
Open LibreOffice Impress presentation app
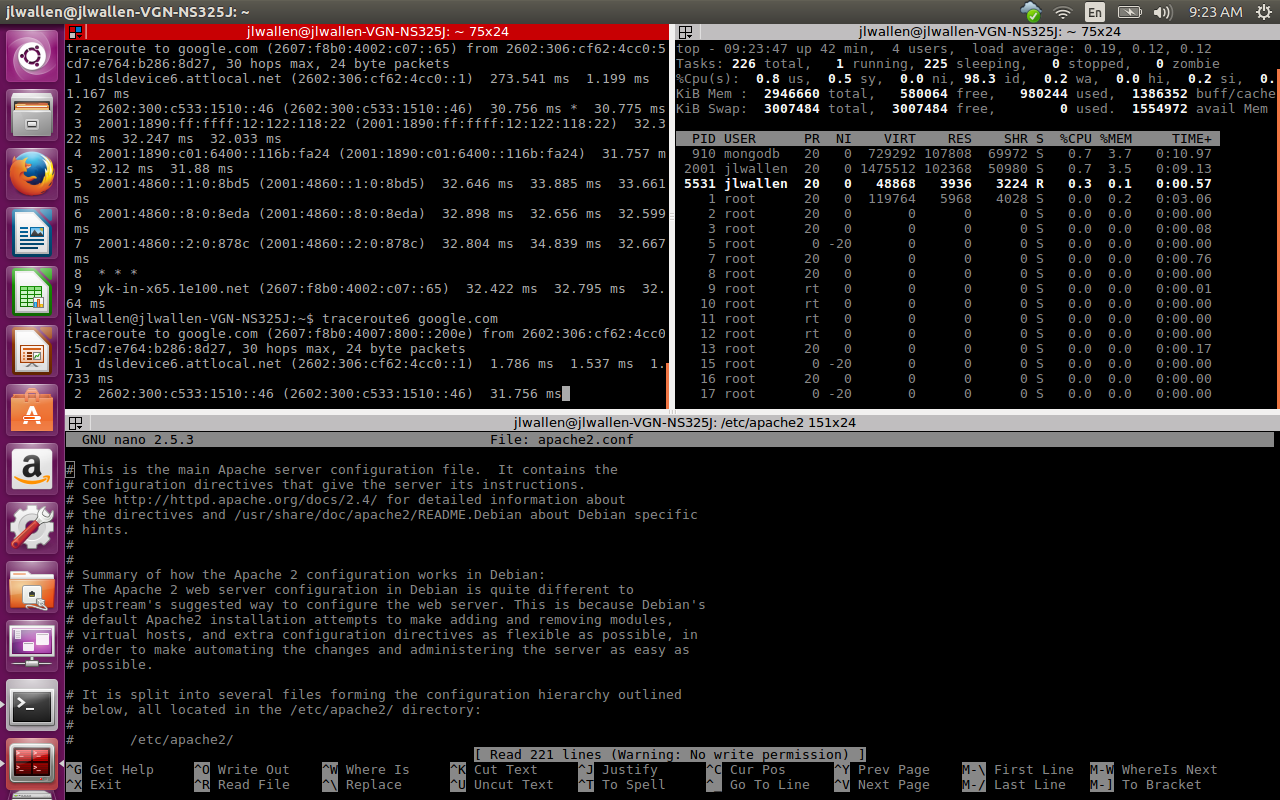click(33, 351)
